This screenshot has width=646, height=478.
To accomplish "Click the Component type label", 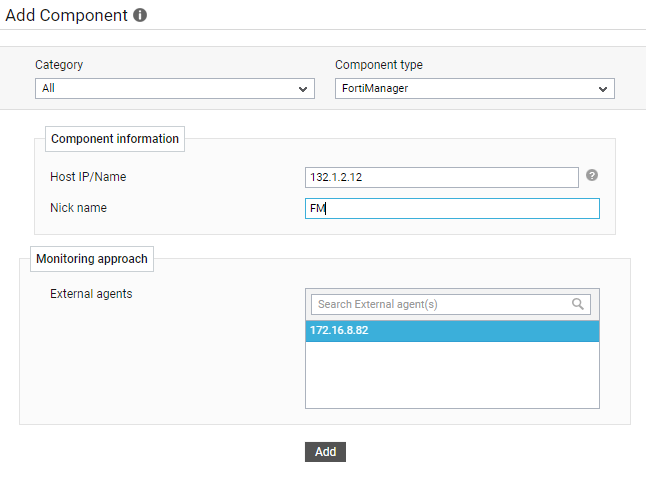I will point(379,65).
